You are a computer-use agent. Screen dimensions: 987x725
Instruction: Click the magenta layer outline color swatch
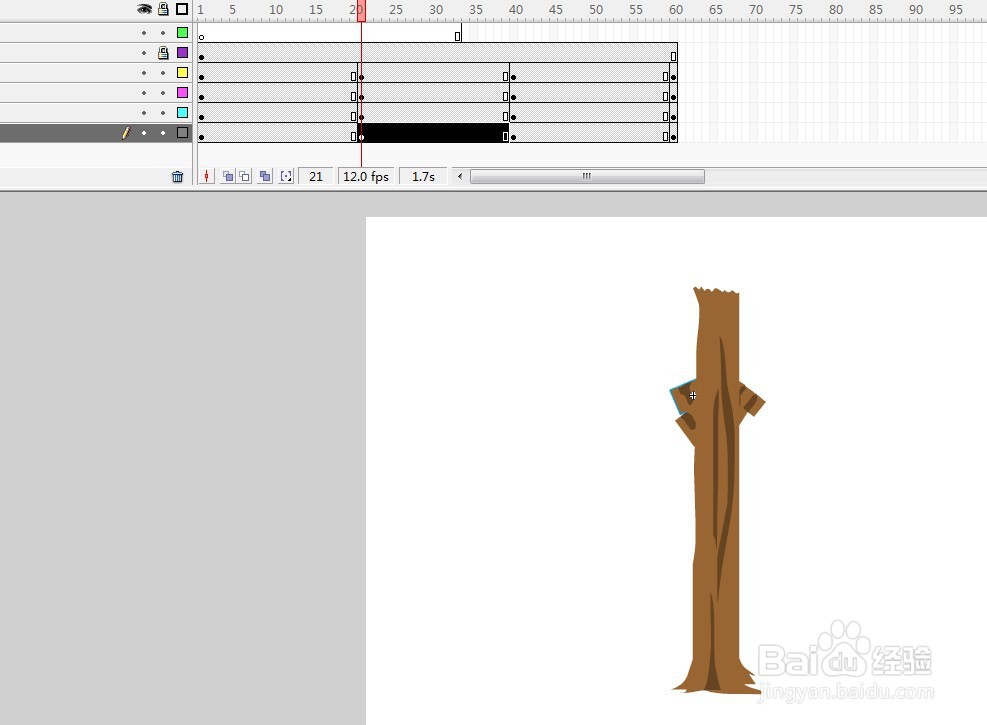[183, 93]
